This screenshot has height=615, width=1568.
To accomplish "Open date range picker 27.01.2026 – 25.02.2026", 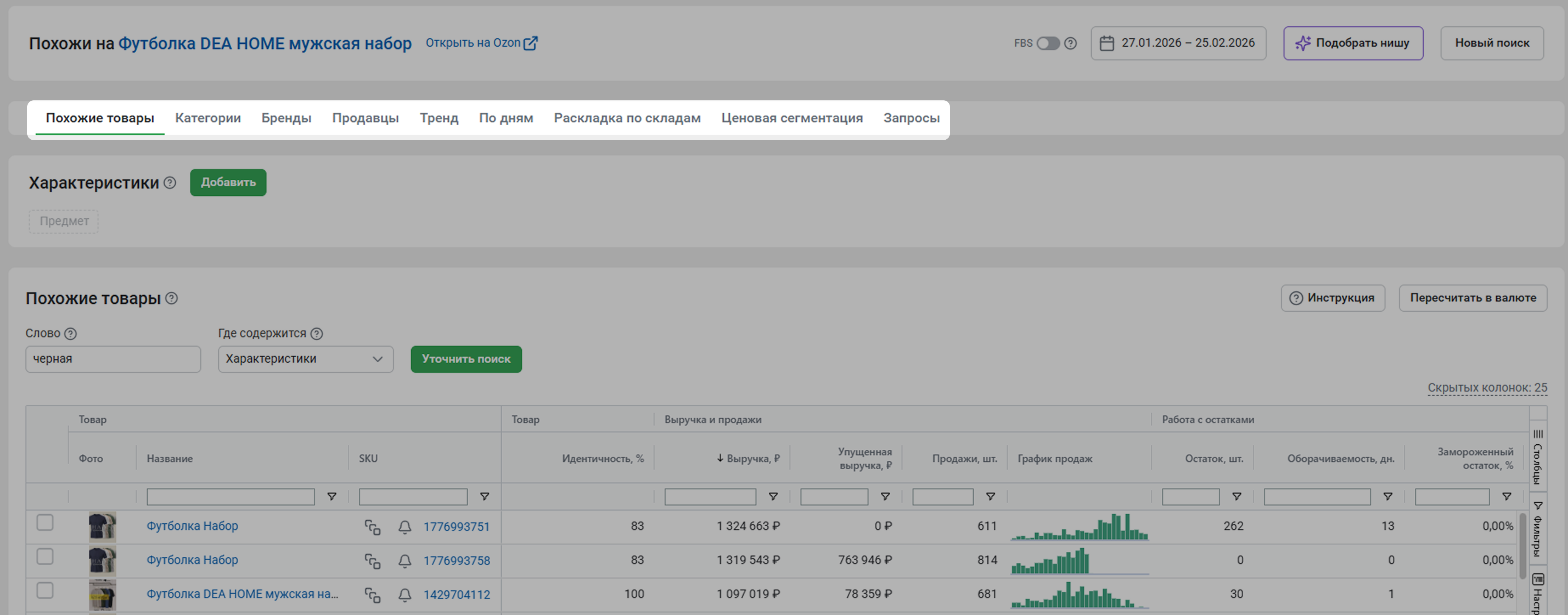I will pos(1178,43).
